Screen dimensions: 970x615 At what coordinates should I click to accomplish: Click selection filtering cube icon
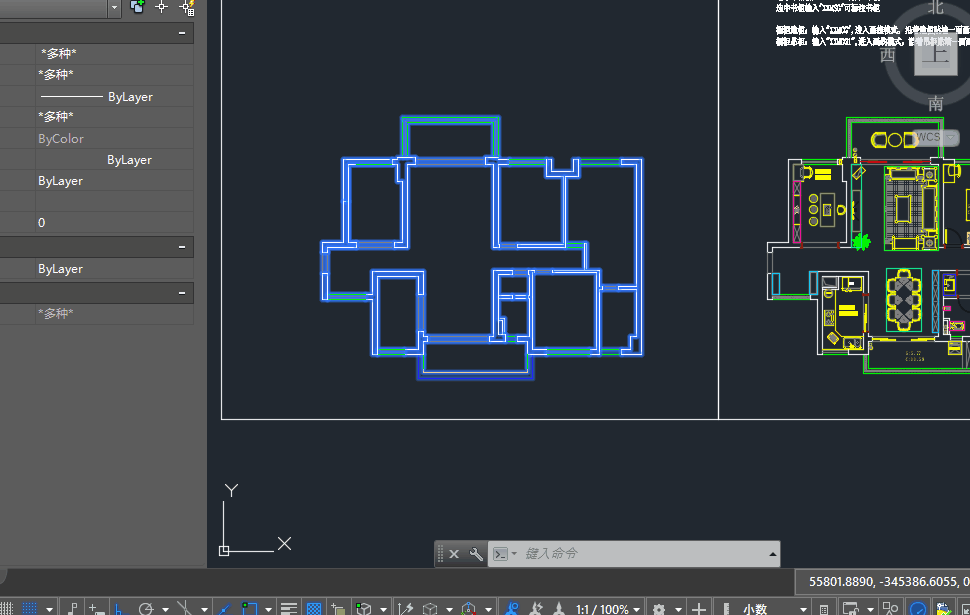(x=430, y=609)
